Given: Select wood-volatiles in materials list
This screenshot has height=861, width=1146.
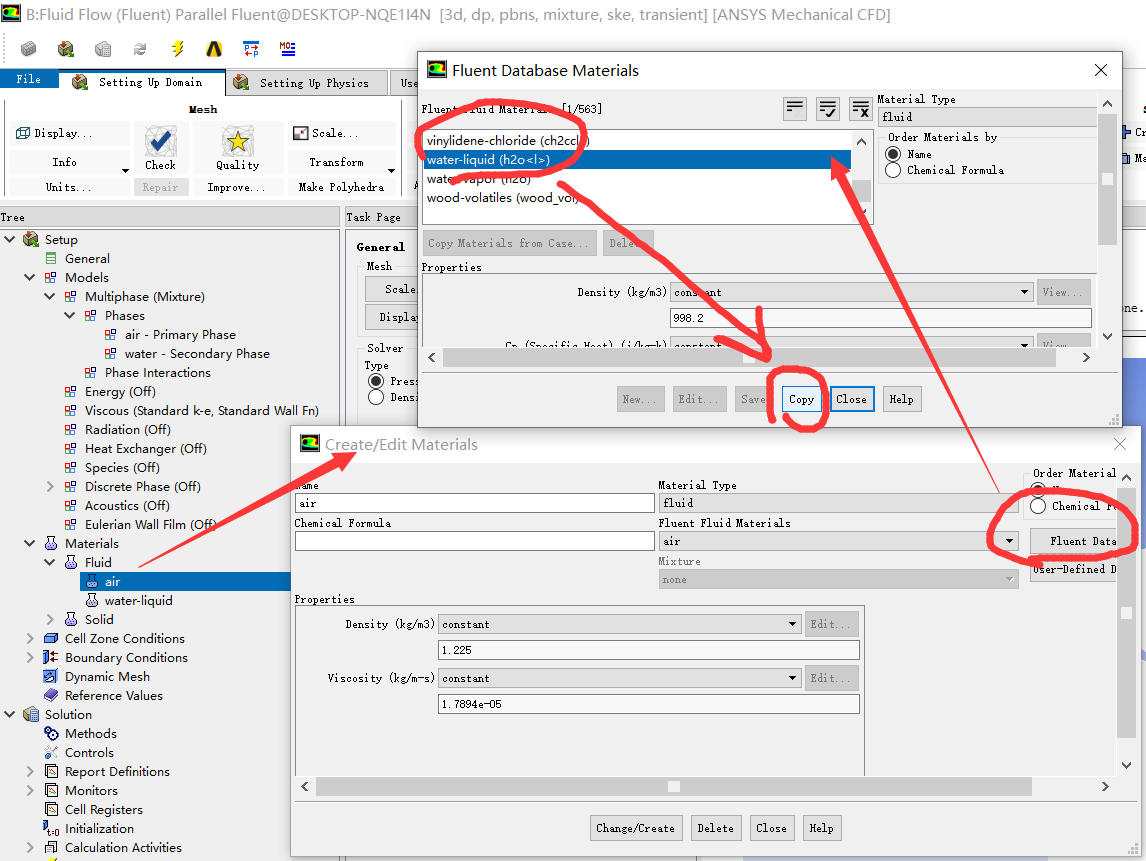Looking at the screenshot, I should [637, 197].
